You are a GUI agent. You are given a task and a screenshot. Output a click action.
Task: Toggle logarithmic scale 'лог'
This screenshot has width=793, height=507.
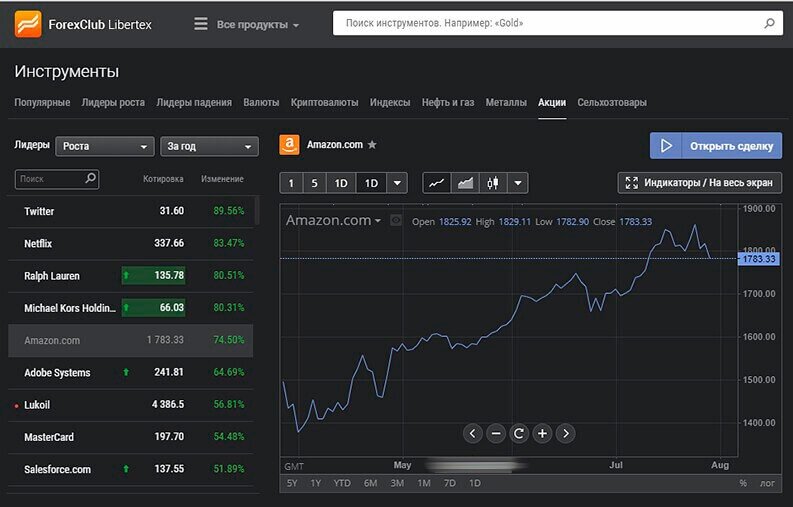click(x=767, y=483)
